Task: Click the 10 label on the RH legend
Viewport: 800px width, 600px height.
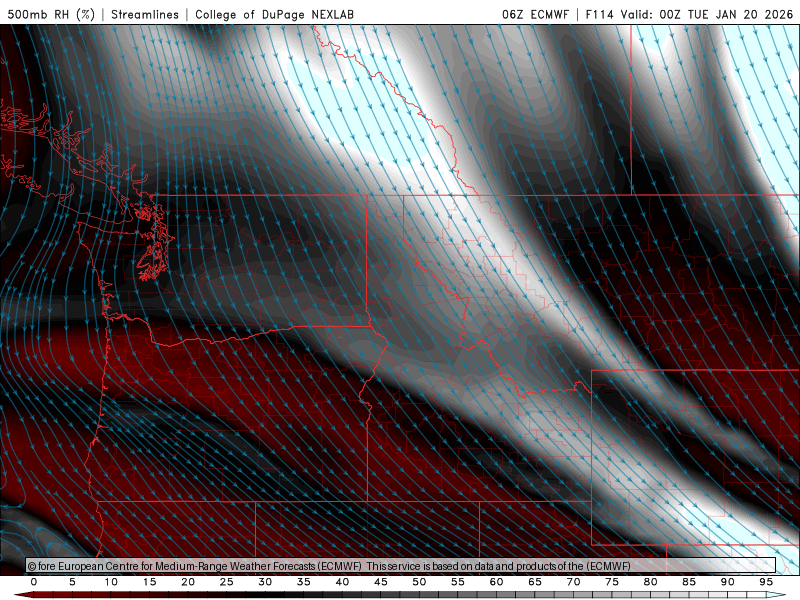Action: tap(111, 582)
